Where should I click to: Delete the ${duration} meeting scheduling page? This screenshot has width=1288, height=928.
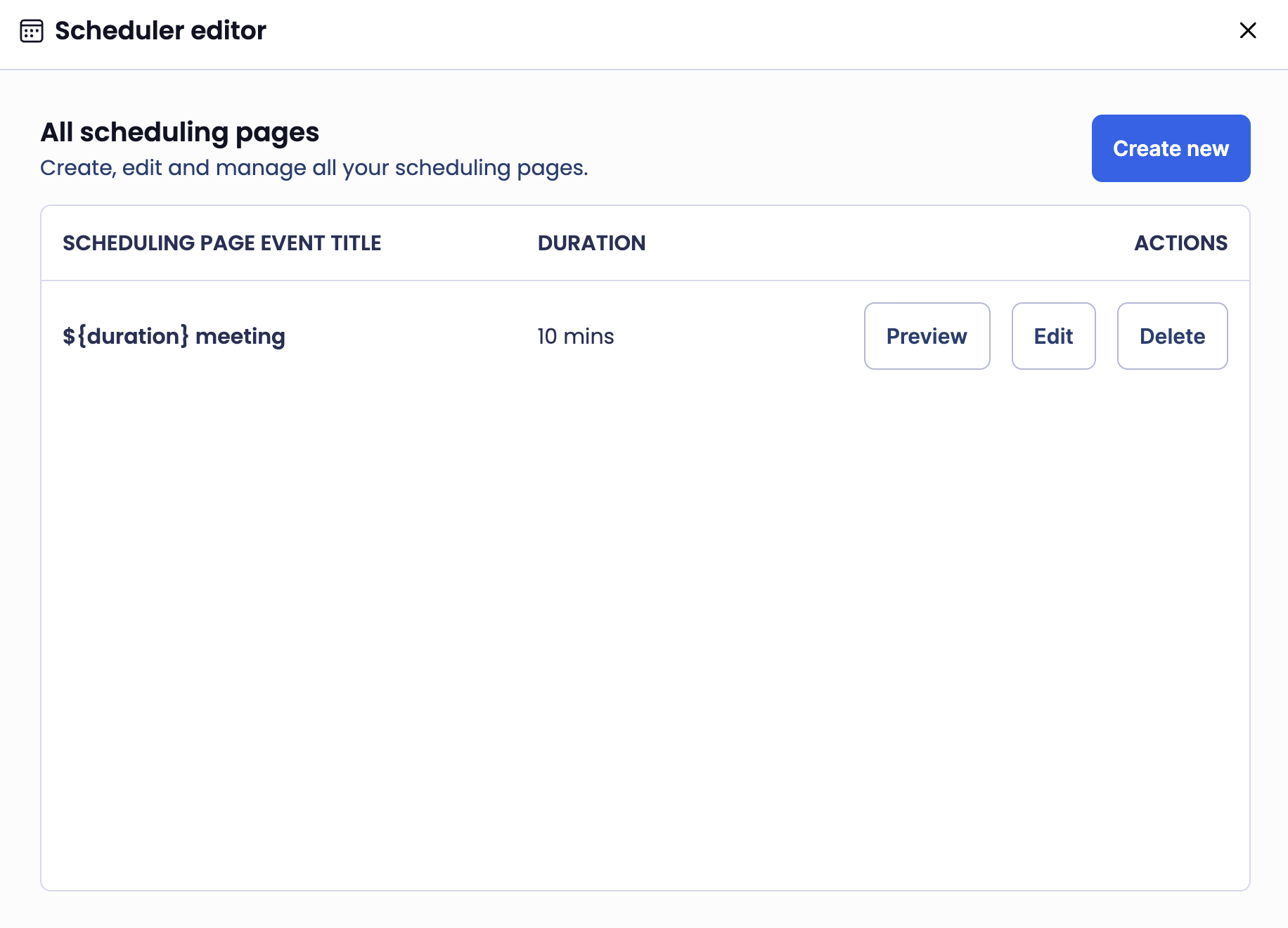(x=1172, y=336)
